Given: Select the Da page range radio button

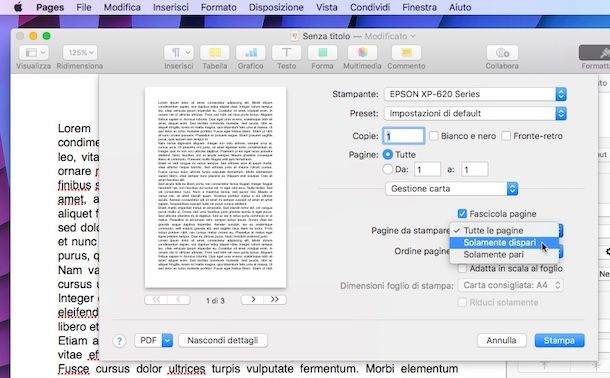Looking at the screenshot, I should click(387, 169).
